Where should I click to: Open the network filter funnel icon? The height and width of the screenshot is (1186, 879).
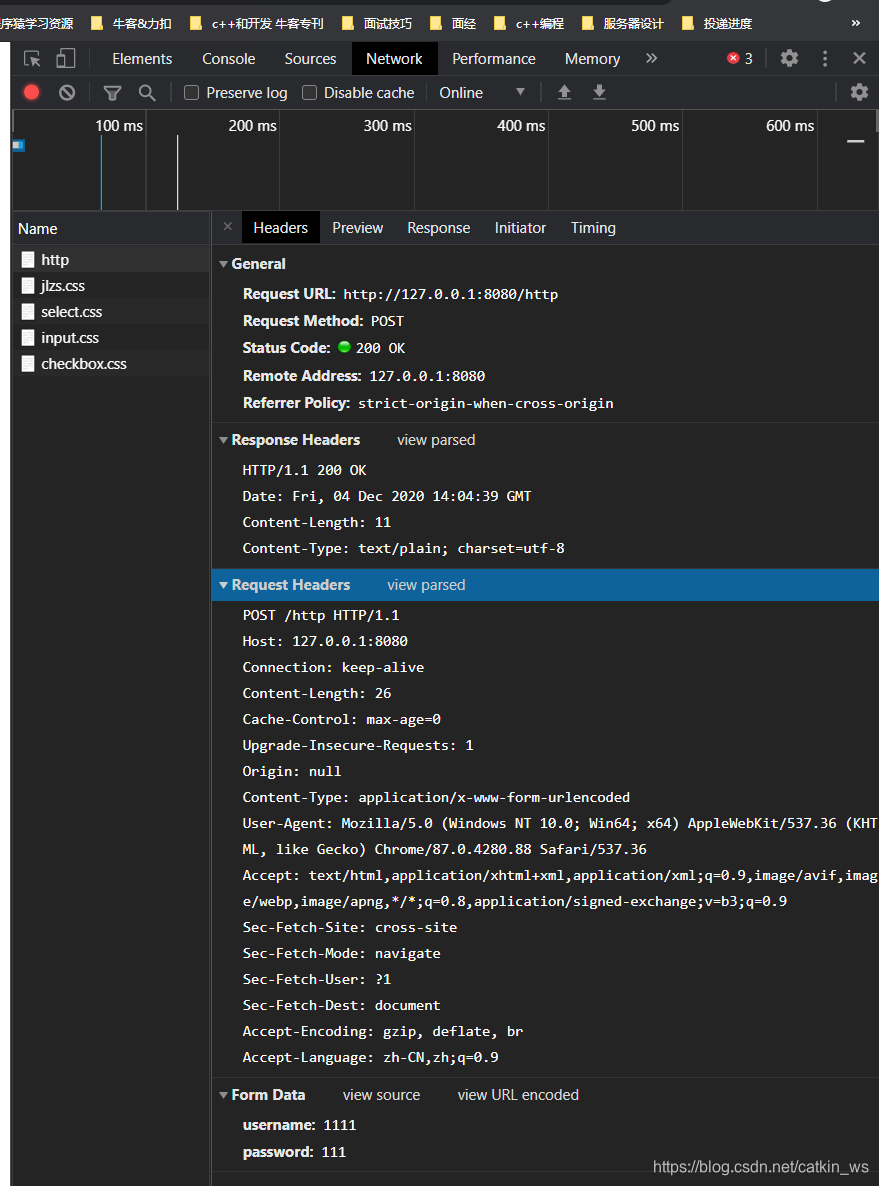(112, 92)
